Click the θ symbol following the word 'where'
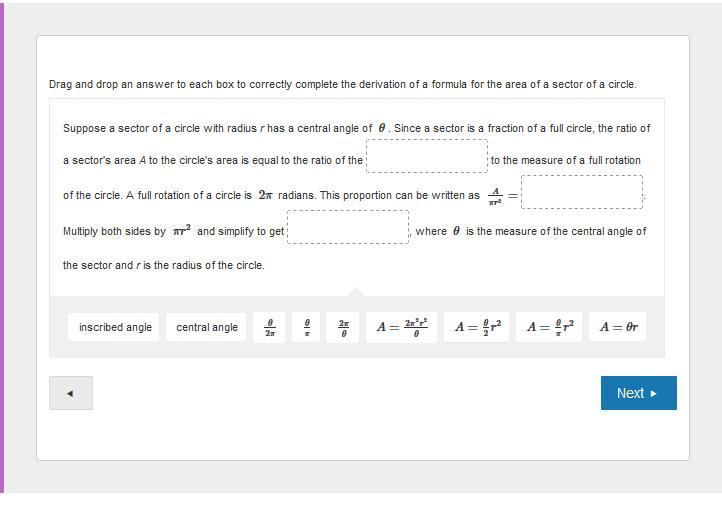 click(x=456, y=231)
